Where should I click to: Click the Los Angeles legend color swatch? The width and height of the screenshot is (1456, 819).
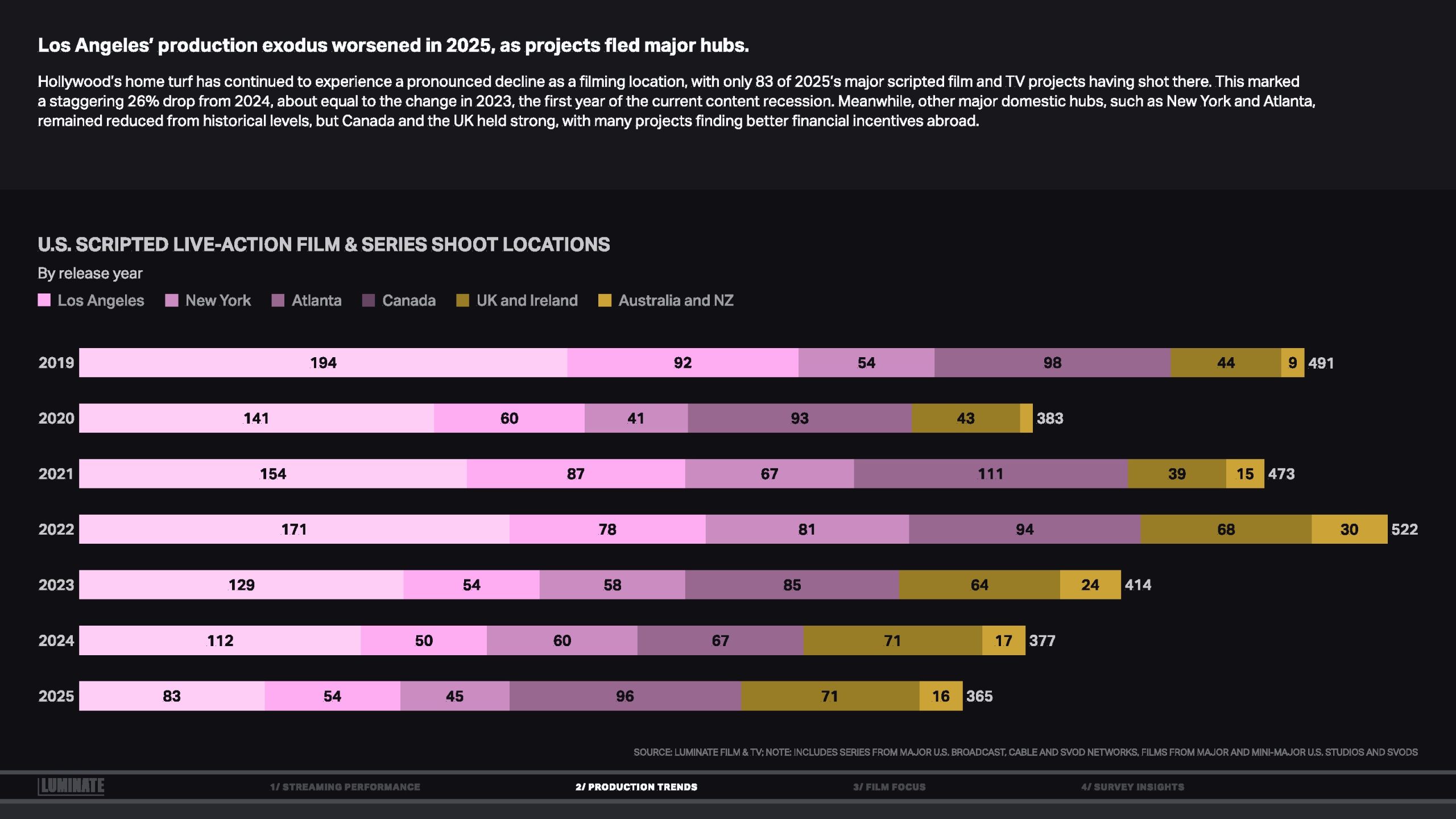pyautogui.click(x=44, y=300)
